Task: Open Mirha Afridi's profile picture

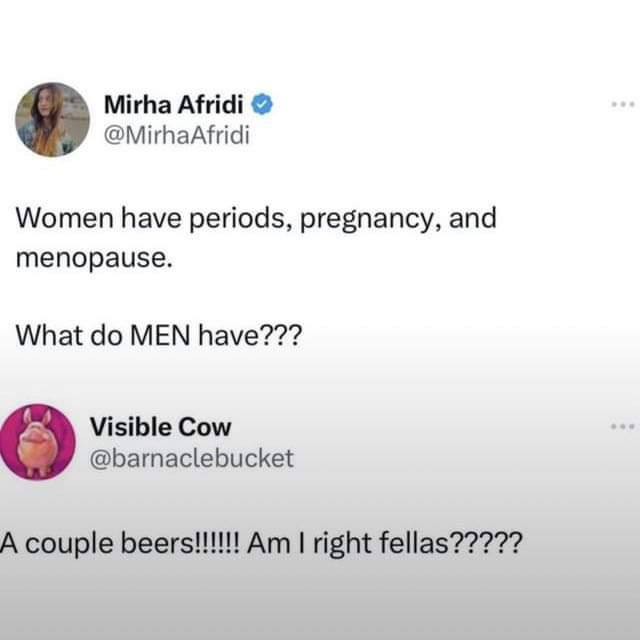Action: (x=52, y=119)
